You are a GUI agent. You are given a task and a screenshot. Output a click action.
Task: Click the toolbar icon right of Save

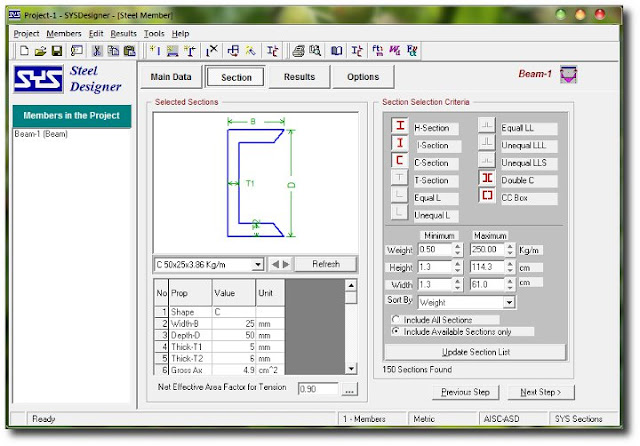[76, 51]
